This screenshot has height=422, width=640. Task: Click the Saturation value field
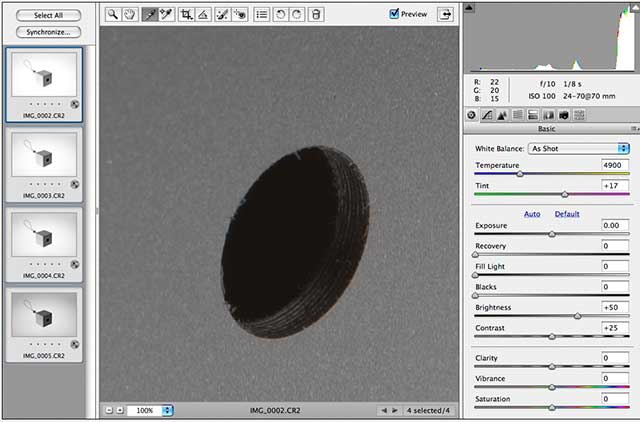point(615,399)
